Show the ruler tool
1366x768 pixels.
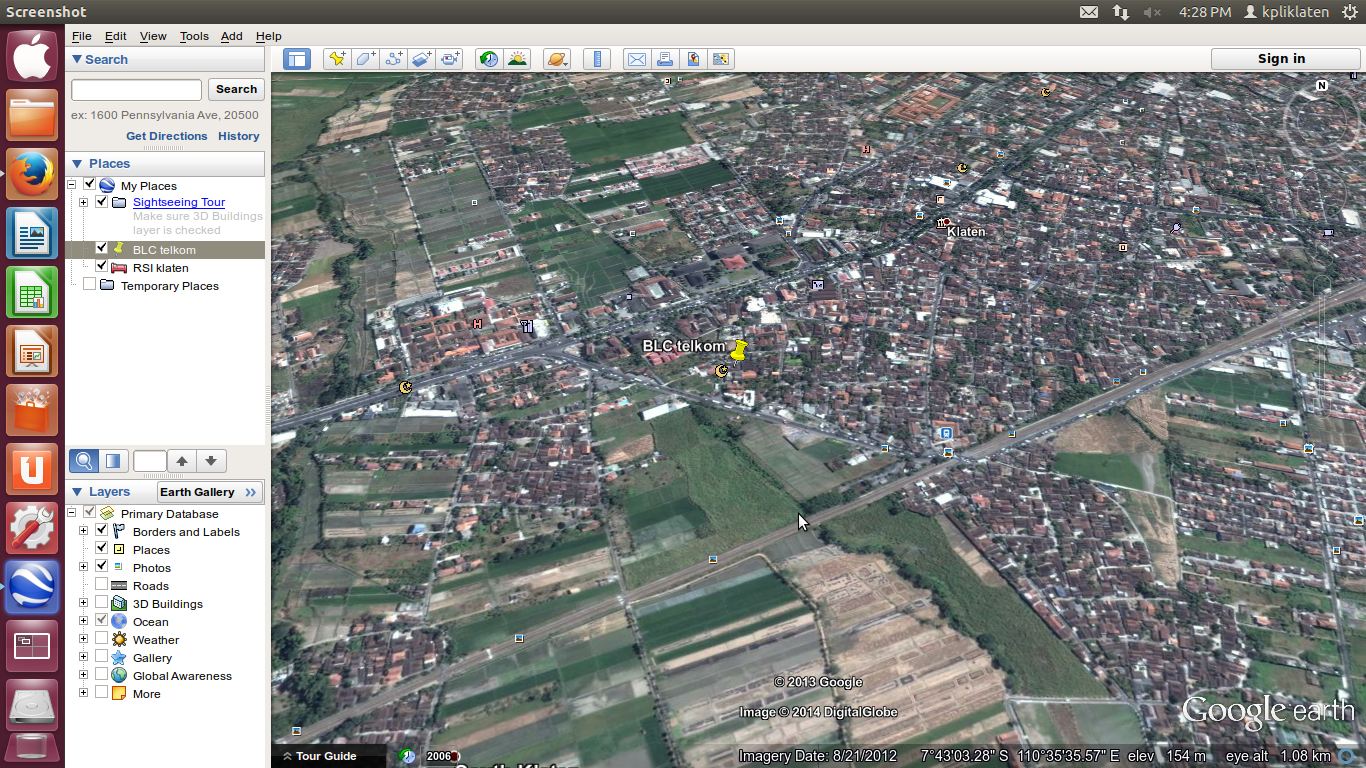pos(597,59)
